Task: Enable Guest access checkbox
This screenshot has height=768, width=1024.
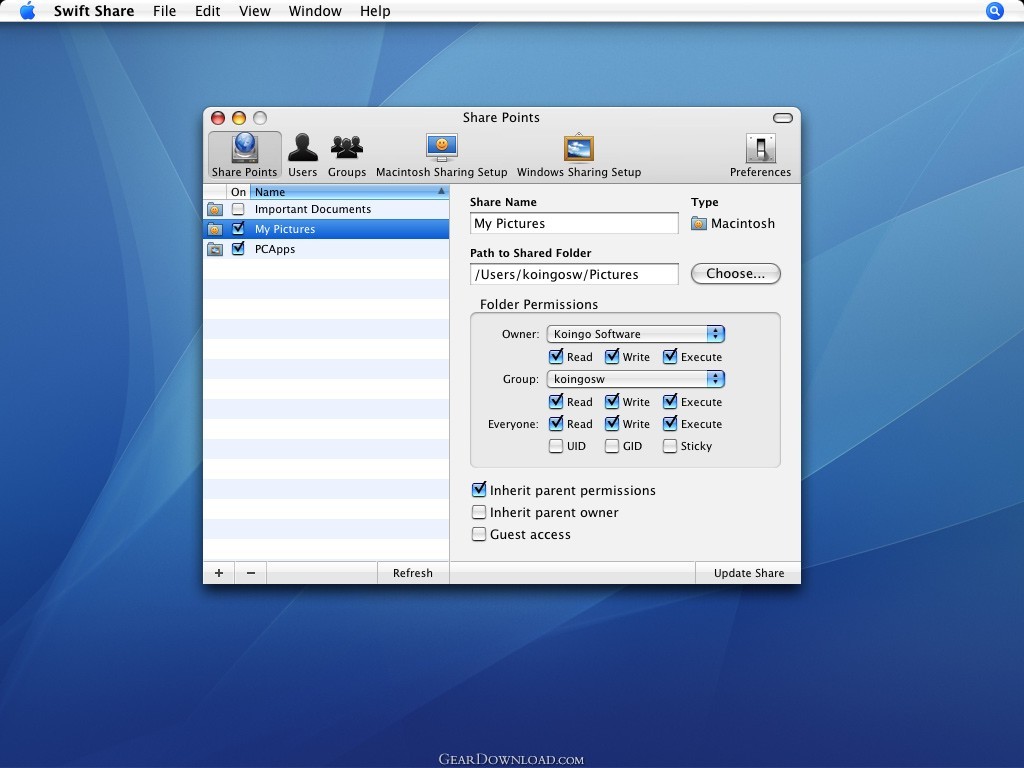Action: (x=479, y=534)
